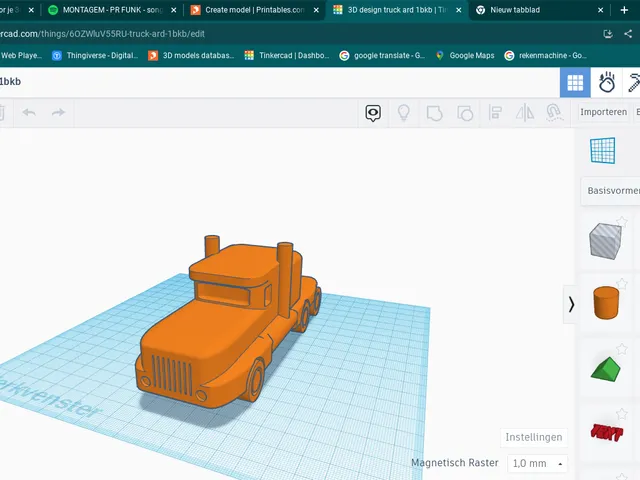The height and width of the screenshot is (480, 640).
Task: Open Google Maps bookmark
Action: point(465,56)
